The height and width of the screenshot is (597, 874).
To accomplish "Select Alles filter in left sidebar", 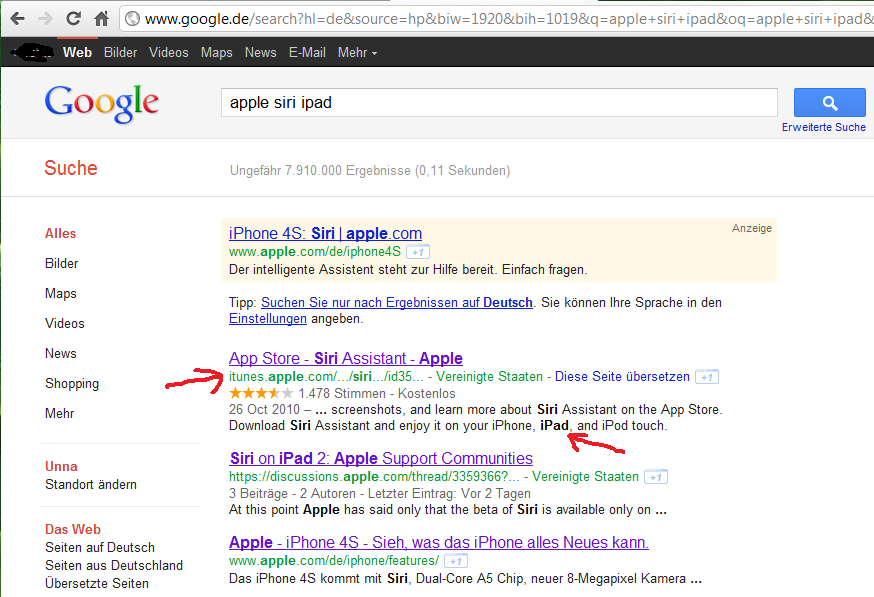I will 60,234.
